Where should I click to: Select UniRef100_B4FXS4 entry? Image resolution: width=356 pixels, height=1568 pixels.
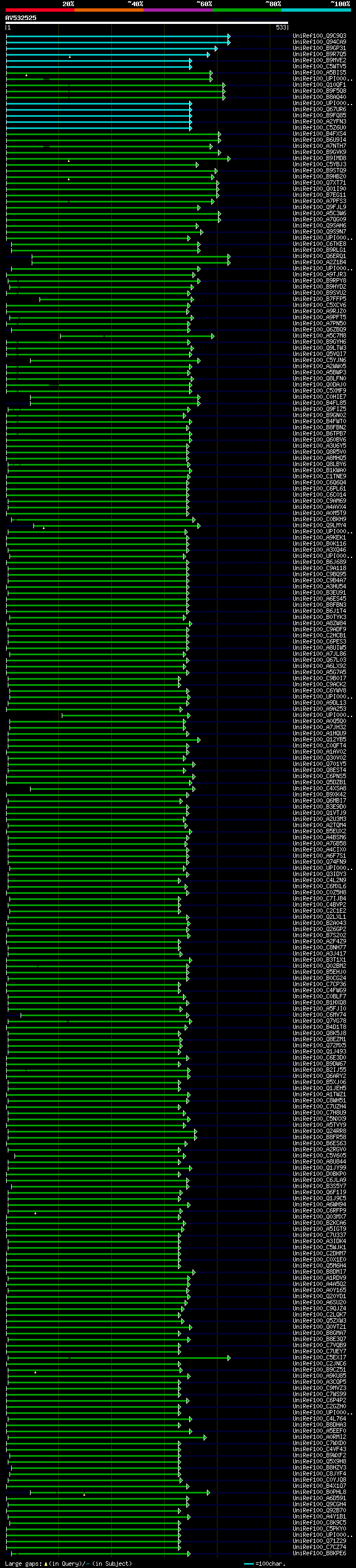pos(319,134)
